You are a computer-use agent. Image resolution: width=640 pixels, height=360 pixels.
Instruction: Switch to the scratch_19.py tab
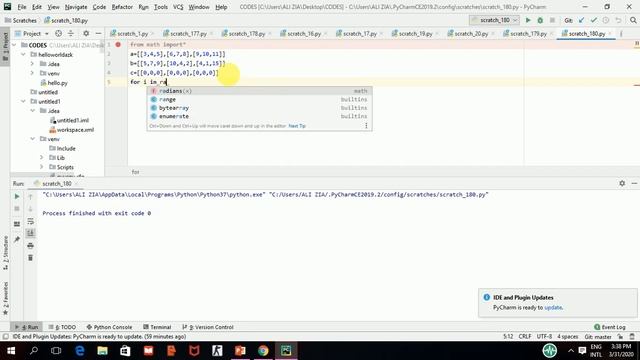point(415,33)
